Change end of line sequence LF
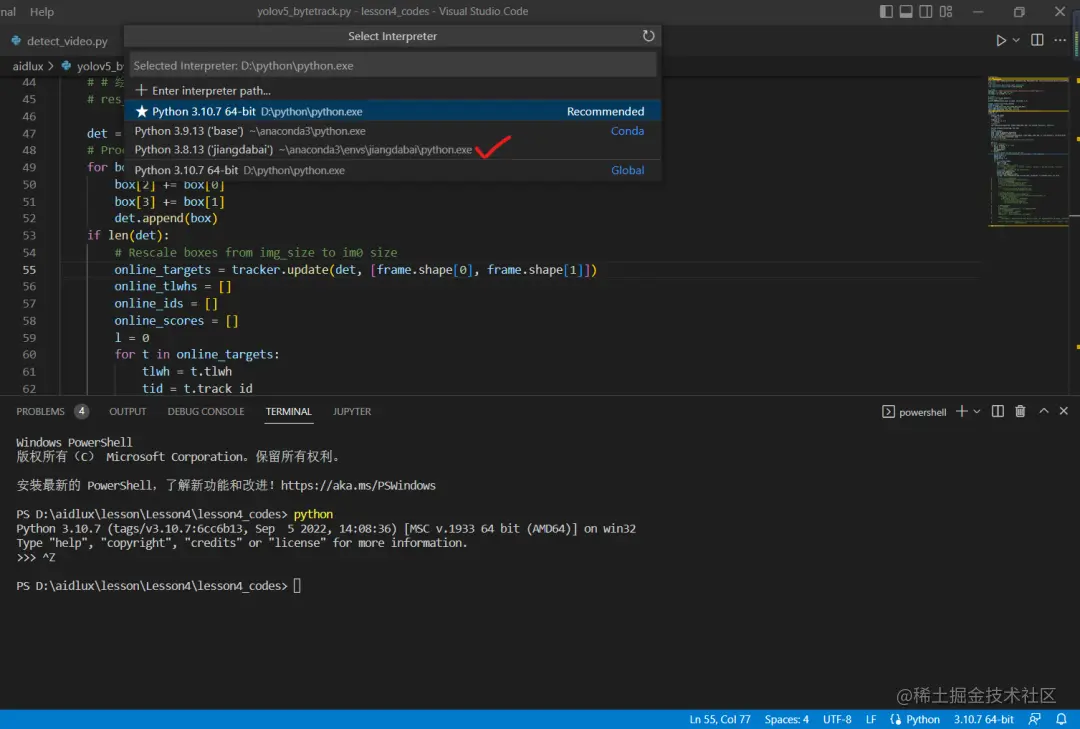Image resolution: width=1080 pixels, height=729 pixels. [871, 719]
